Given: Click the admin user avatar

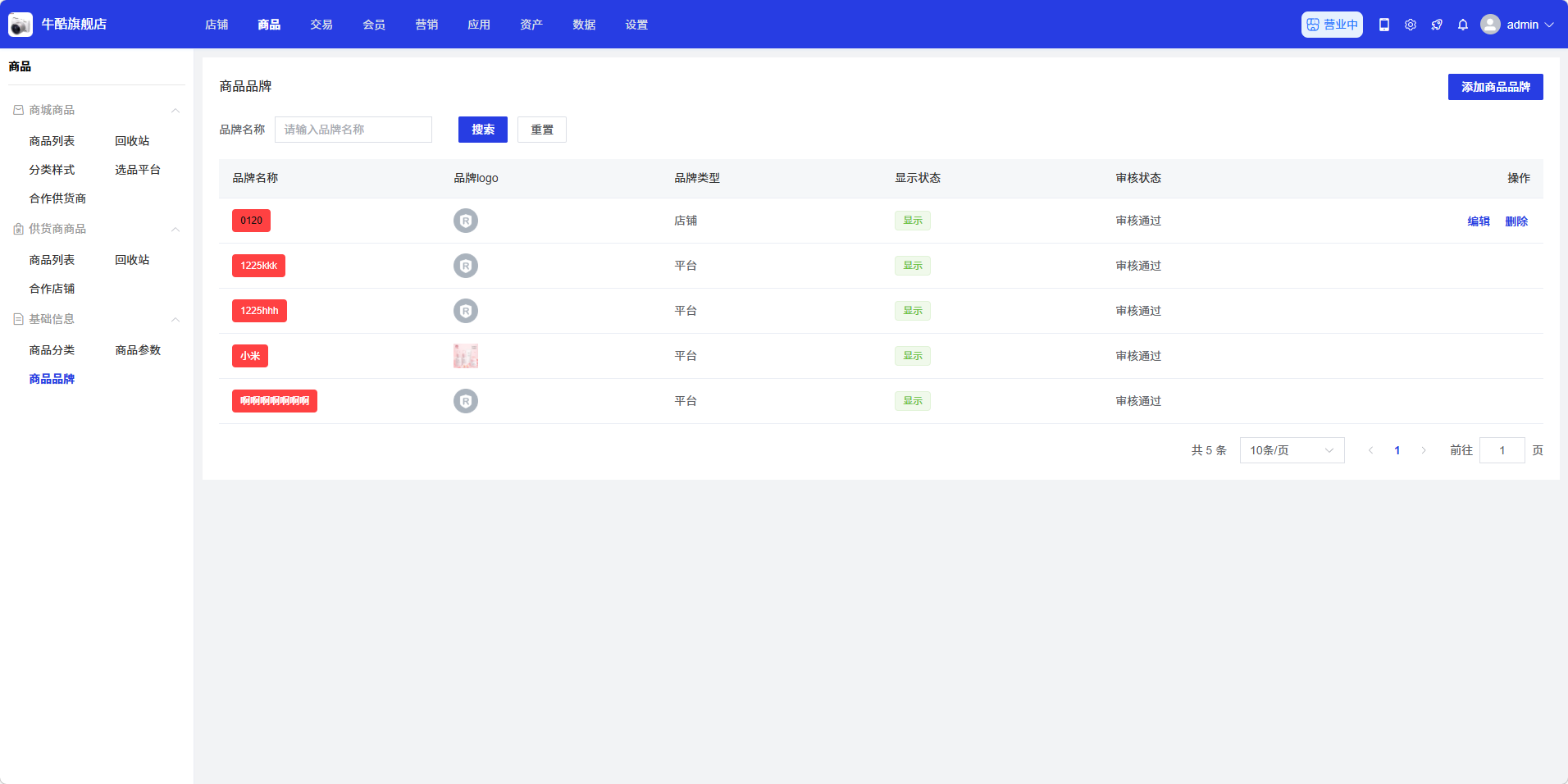Looking at the screenshot, I should [1490, 25].
